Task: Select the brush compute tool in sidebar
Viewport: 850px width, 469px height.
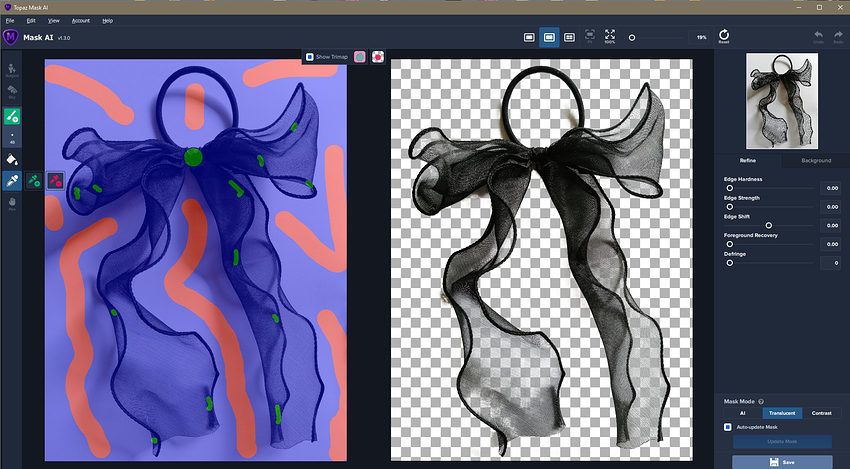Action: point(12,116)
